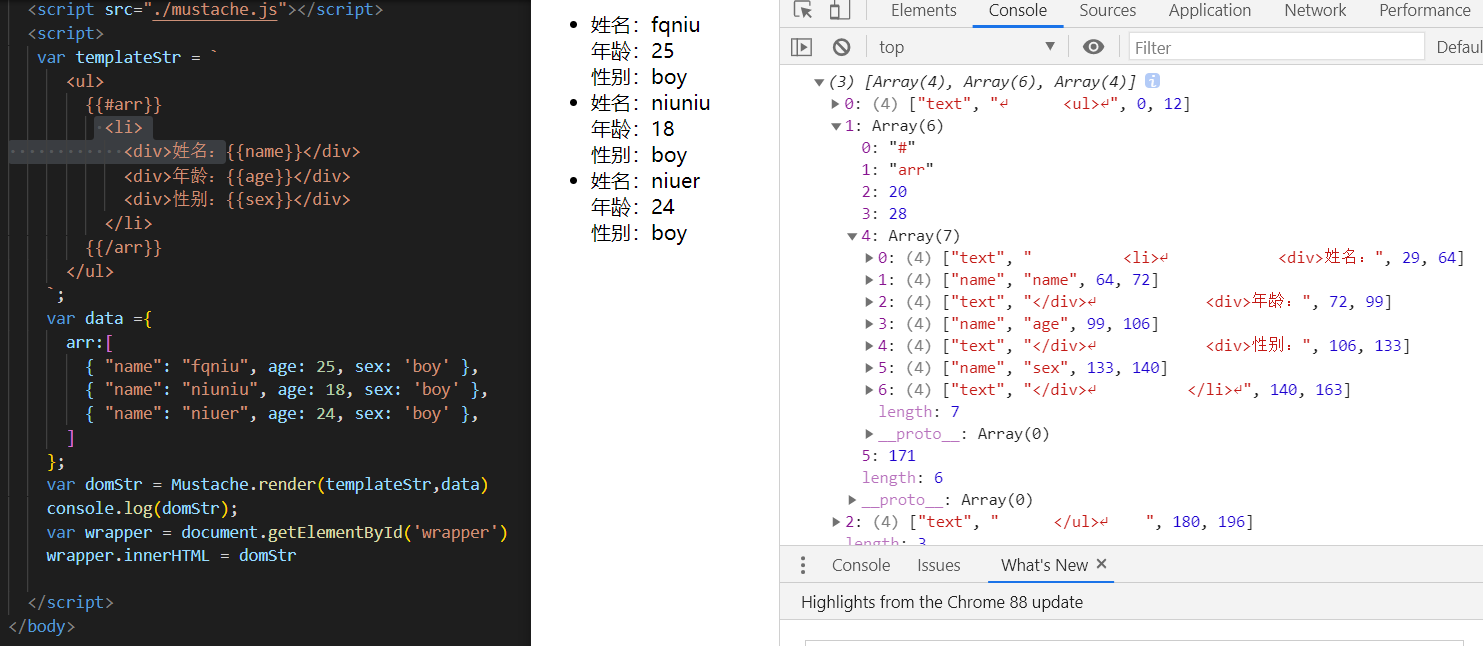Expand __proto__ under Array(7)

[x=869, y=434]
